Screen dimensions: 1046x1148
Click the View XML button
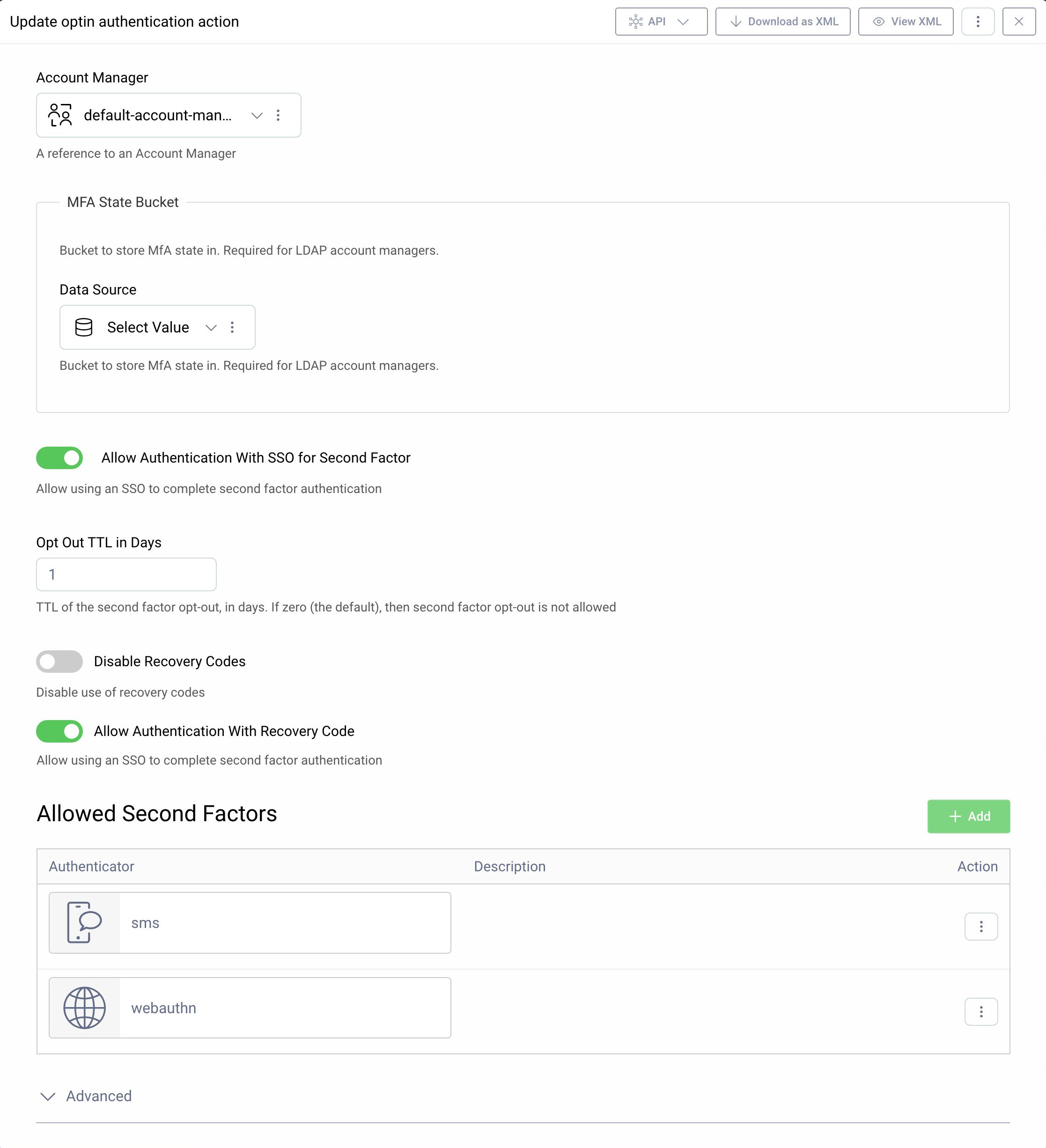click(906, 22)
